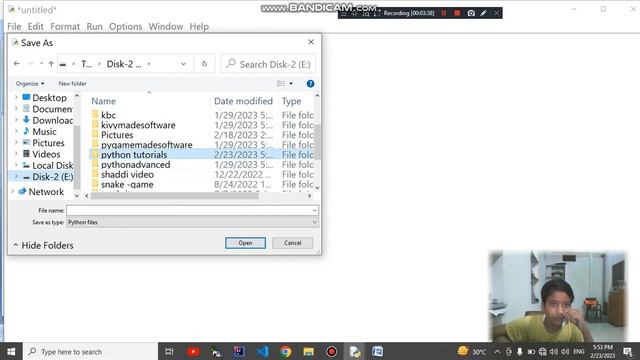The image size is (640, 360).
Task: Expand address bar history dropdown
Action: tap(183, 64)
